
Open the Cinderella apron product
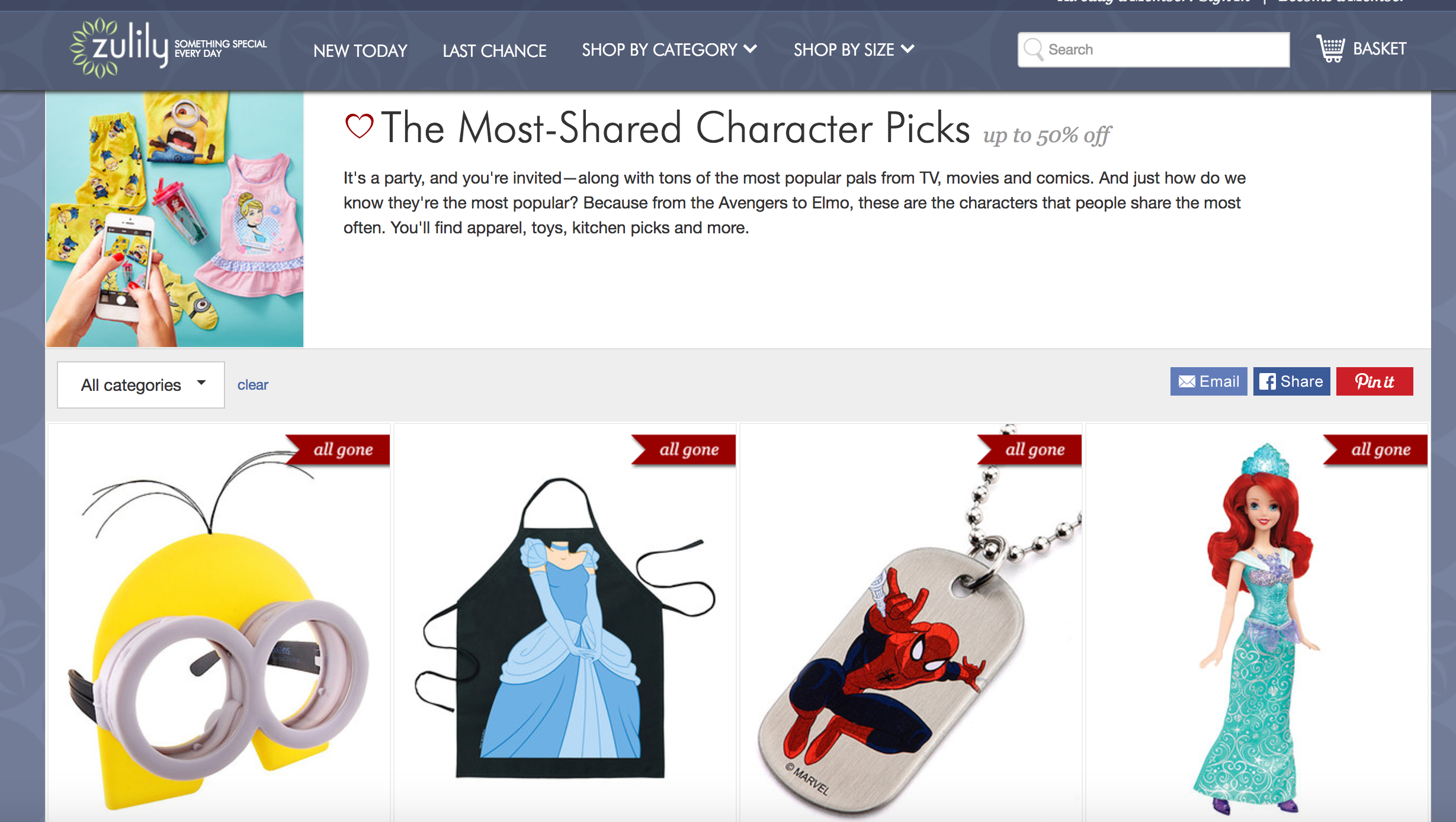click(x=565, y=623)
